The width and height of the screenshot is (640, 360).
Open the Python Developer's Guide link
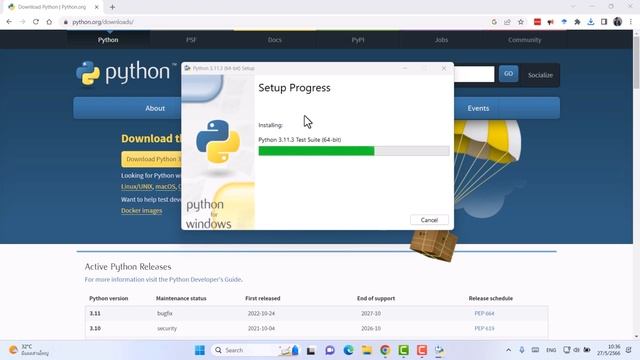205,280
